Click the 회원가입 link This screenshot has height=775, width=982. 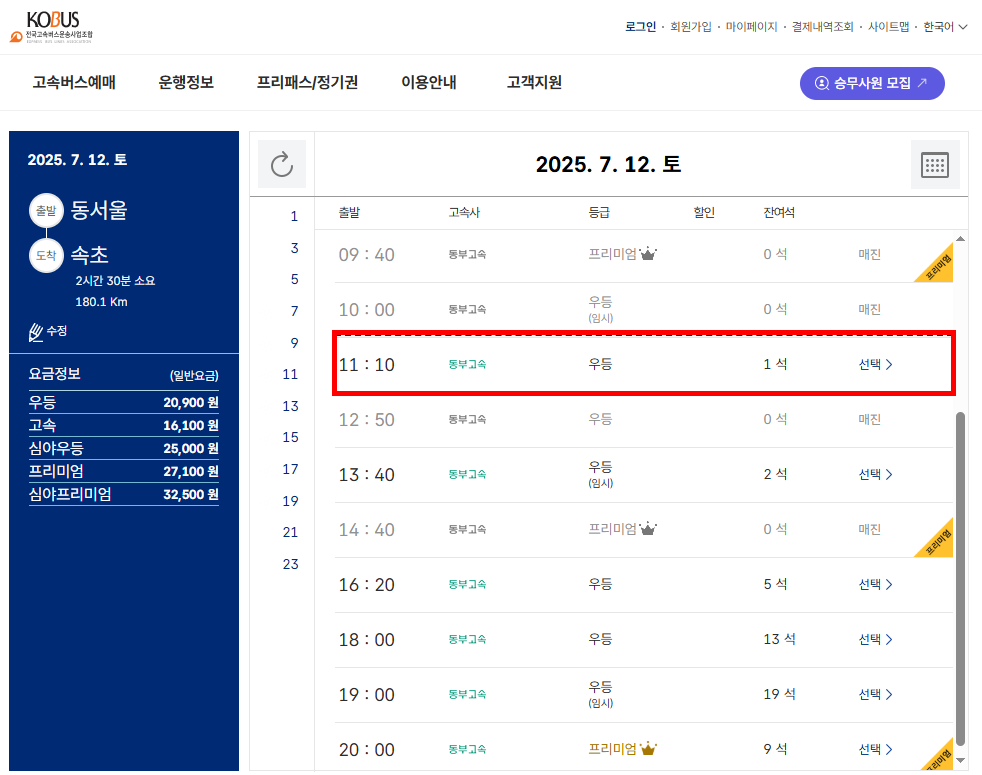click(x=691, y=26)
